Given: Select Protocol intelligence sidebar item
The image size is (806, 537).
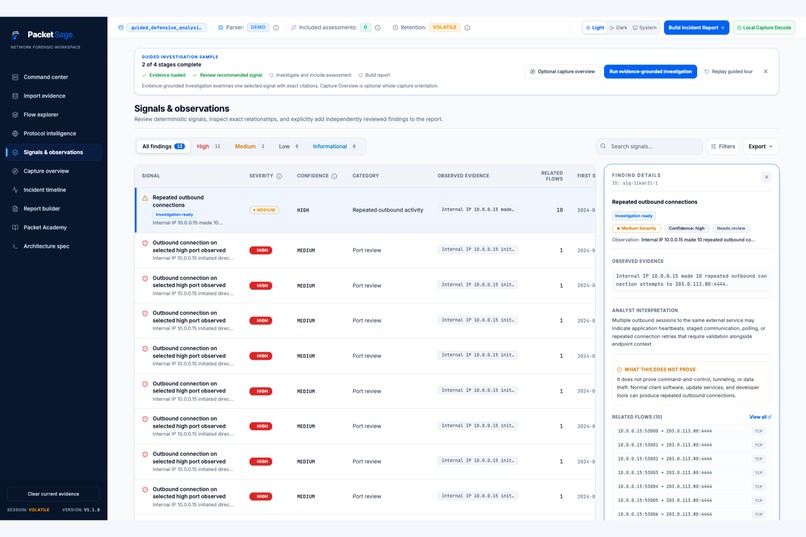Looking at the screenshot, I should click(x=53, y=134).
